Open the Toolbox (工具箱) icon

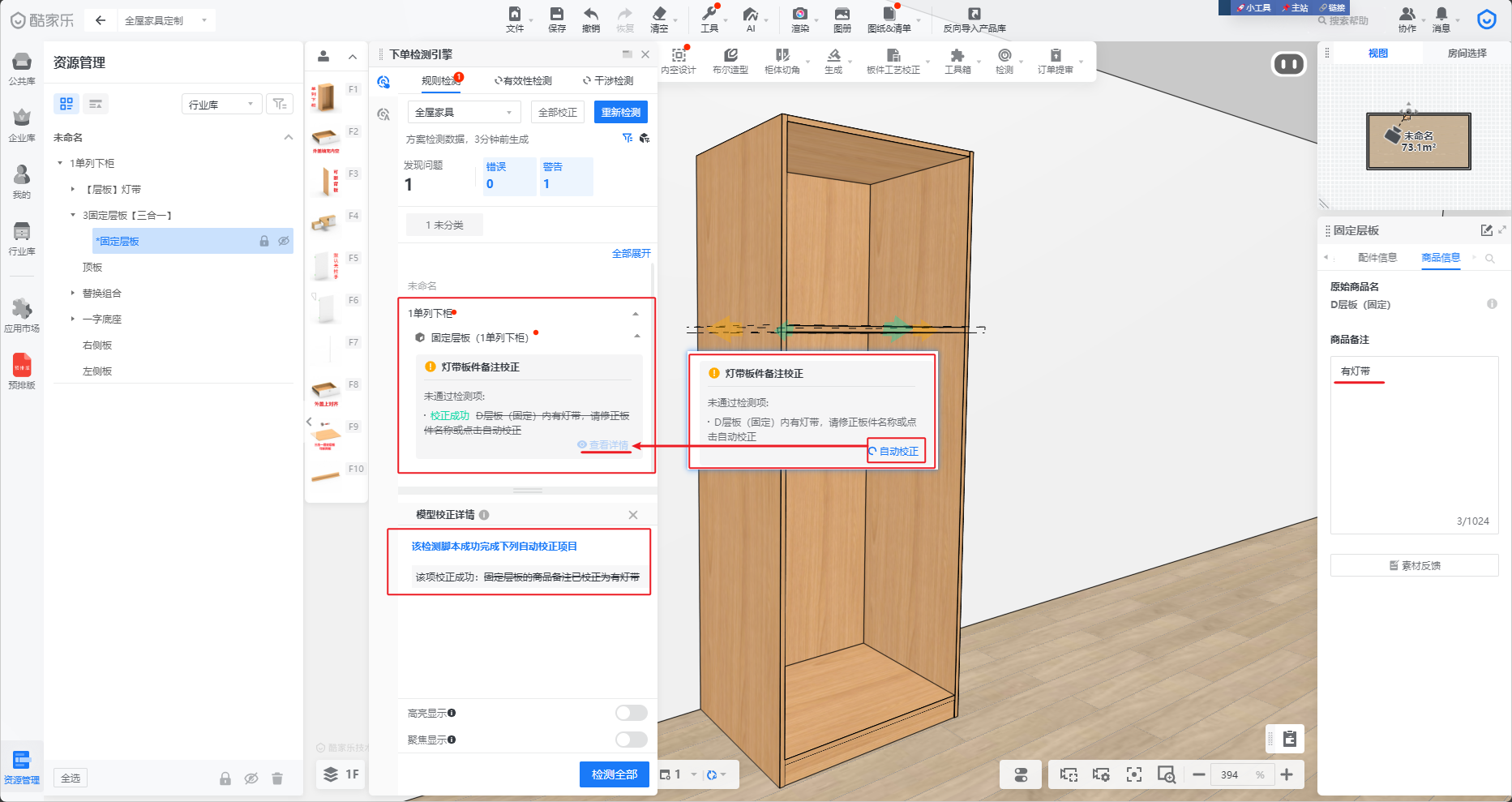pos(957,56)
